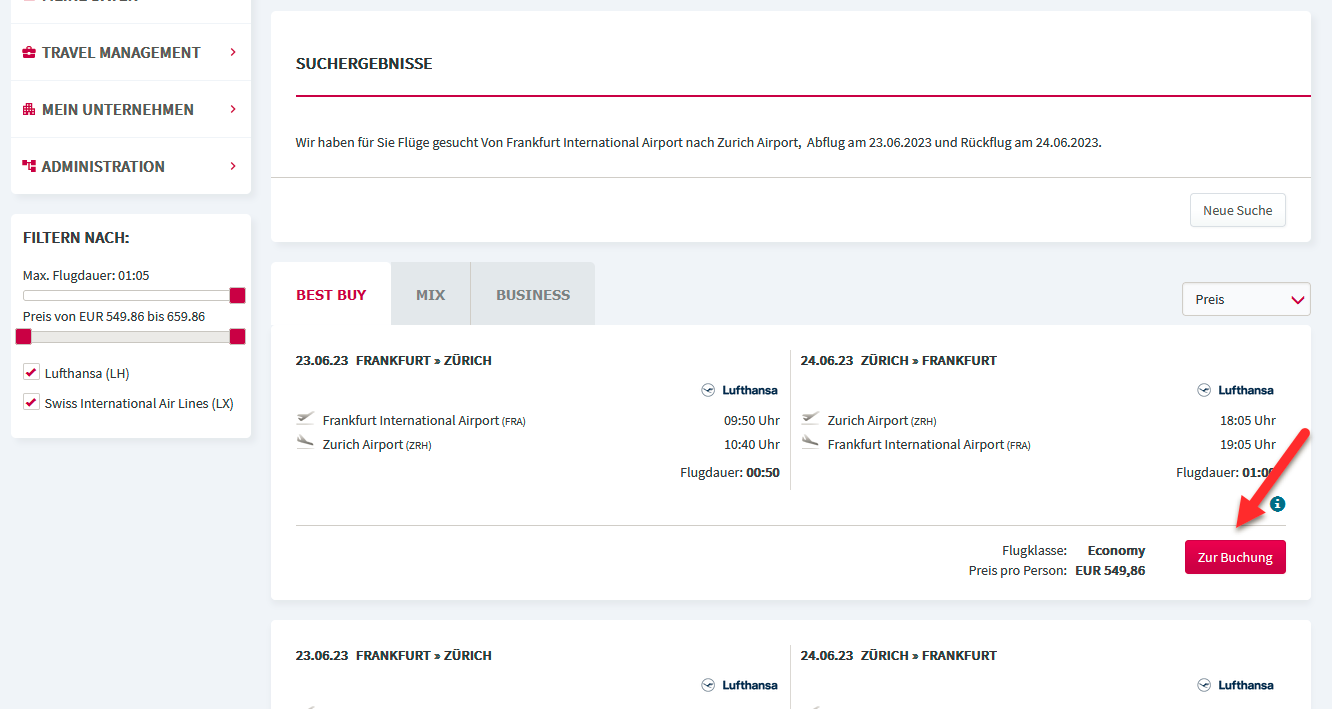
Task: Click the Max. Flugdauer slider handle
Action: [237, 295]
